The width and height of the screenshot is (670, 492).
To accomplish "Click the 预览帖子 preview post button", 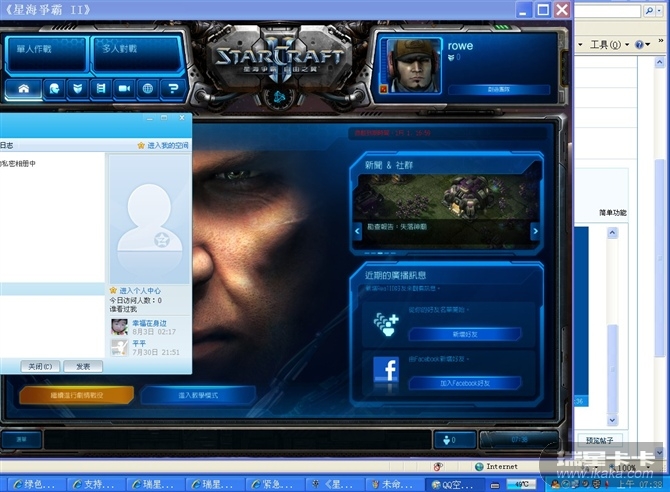I will click(x=599, y=440).
